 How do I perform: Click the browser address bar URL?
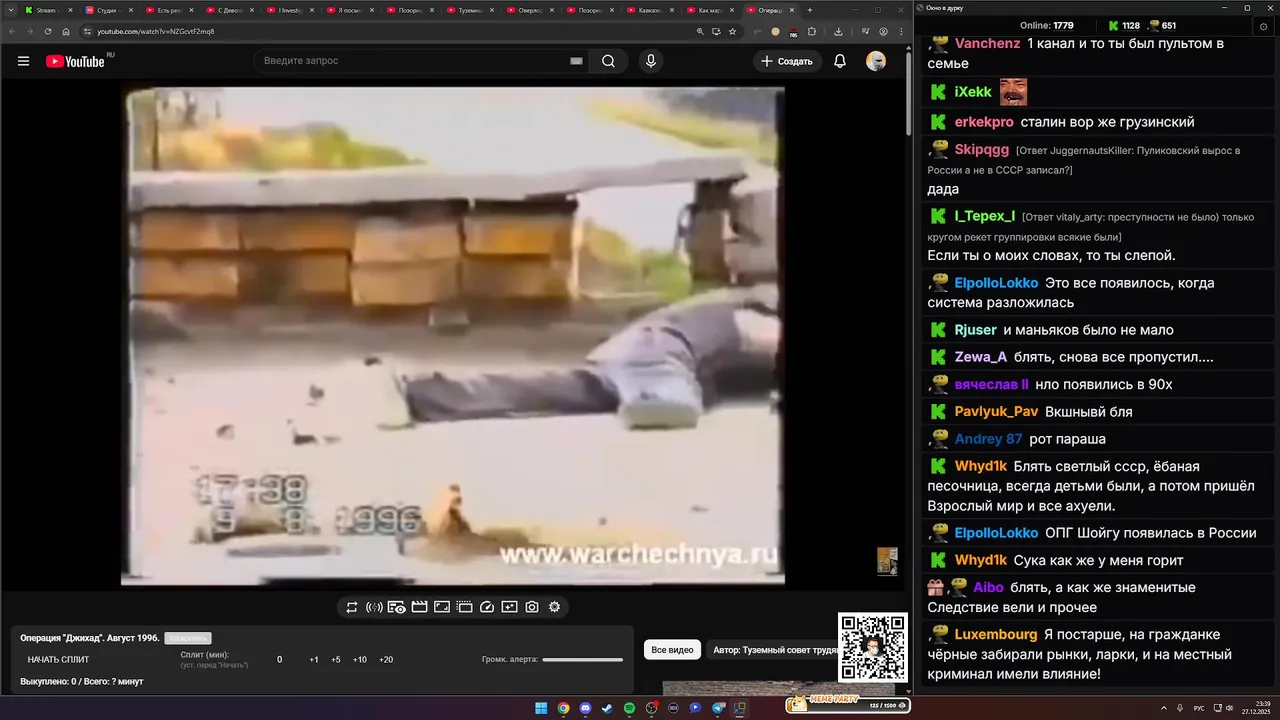tap(156, 31)
